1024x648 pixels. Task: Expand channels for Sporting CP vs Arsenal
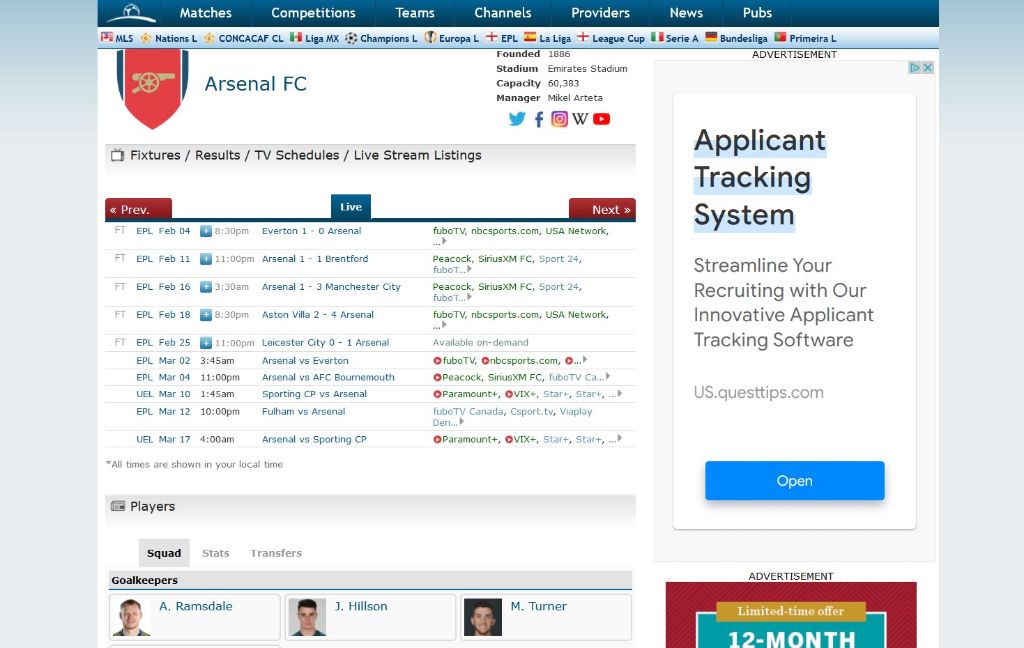point(619,393)
